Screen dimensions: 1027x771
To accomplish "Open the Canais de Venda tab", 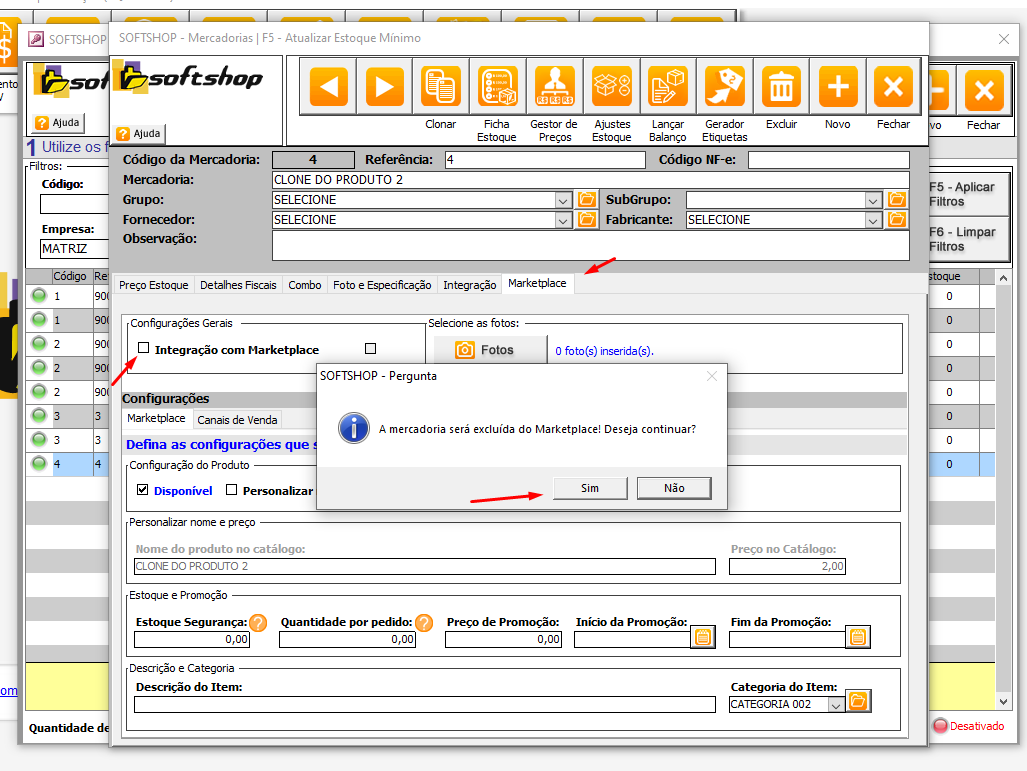I will [237, 420].
